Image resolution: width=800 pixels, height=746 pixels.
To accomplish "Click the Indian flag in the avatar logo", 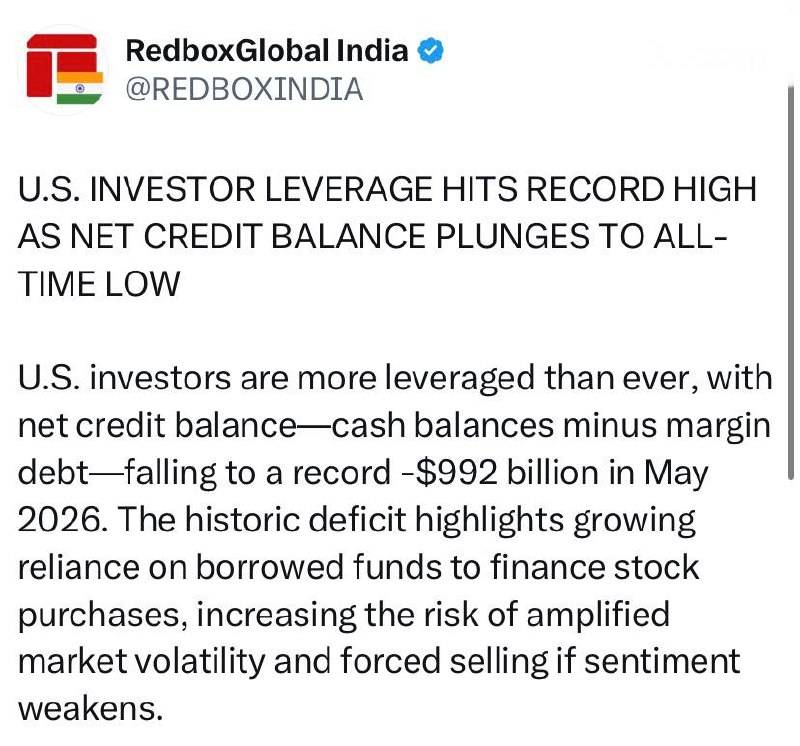I will pos(80,88).
